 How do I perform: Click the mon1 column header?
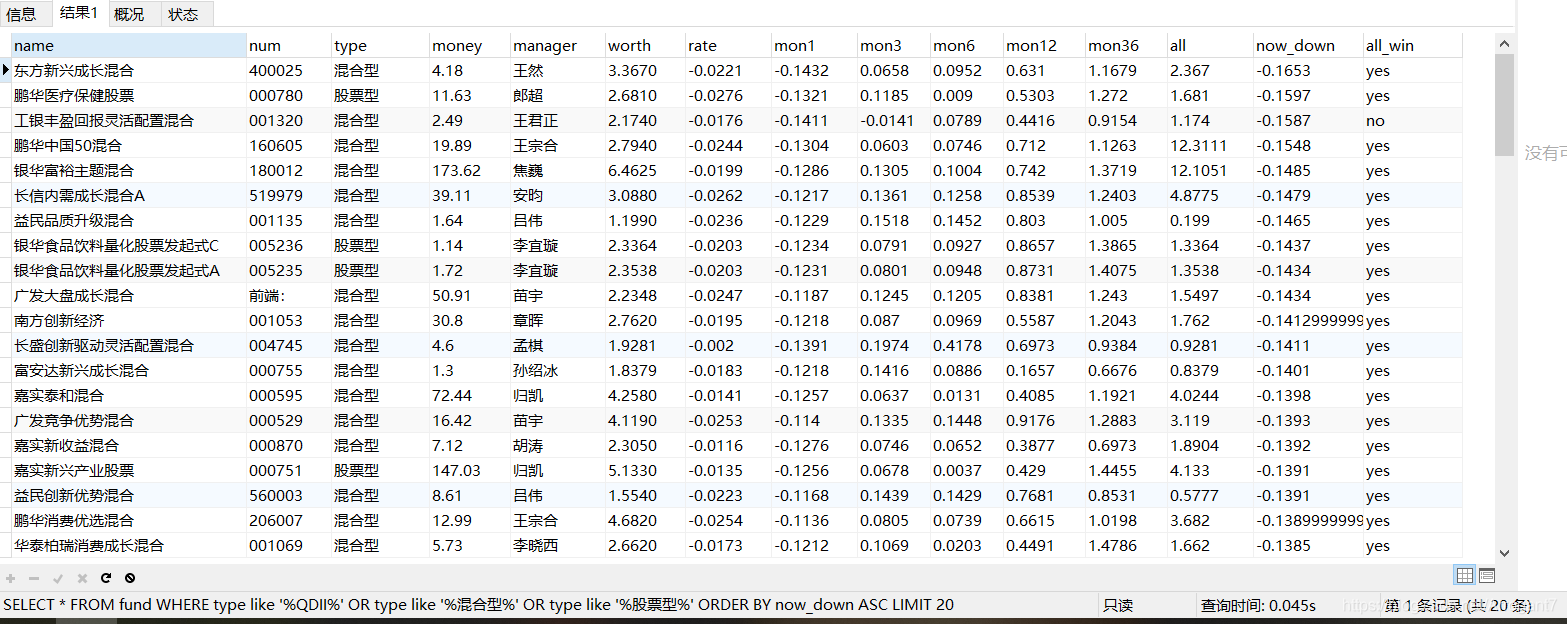(x=814, y=45)
